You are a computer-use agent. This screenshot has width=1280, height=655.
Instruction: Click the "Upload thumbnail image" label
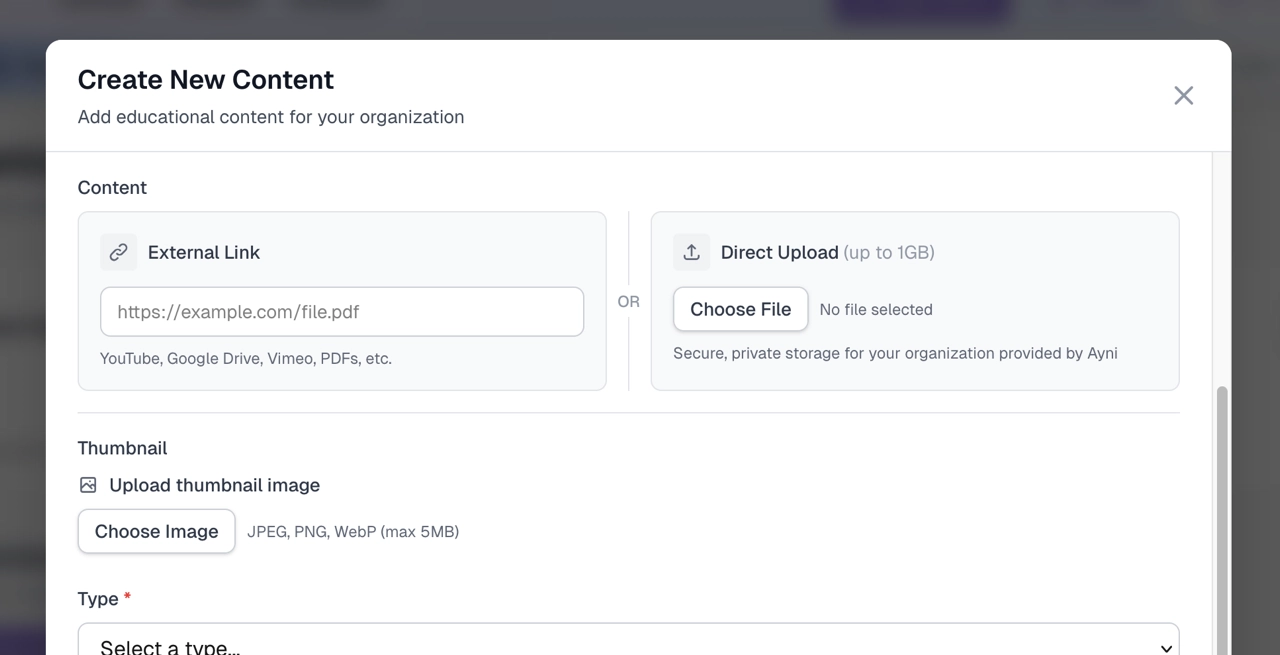pos(214,485)
